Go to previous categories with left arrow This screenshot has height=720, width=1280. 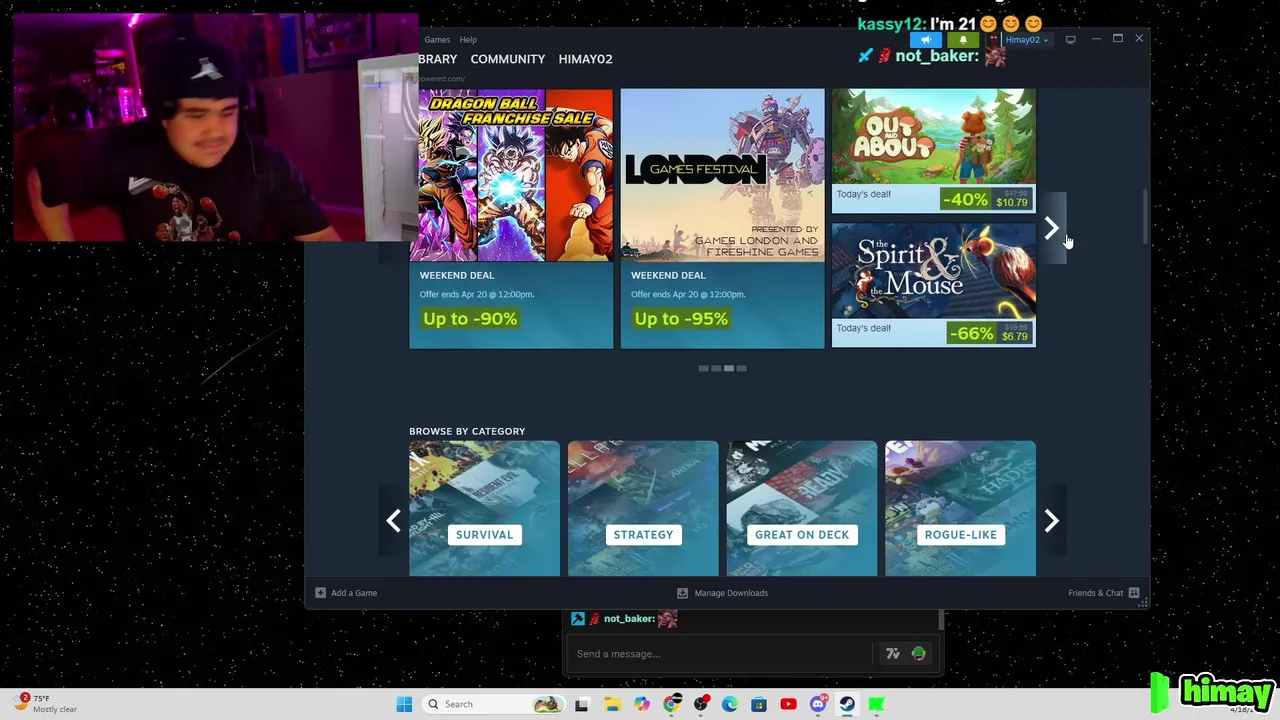[393, 520]
